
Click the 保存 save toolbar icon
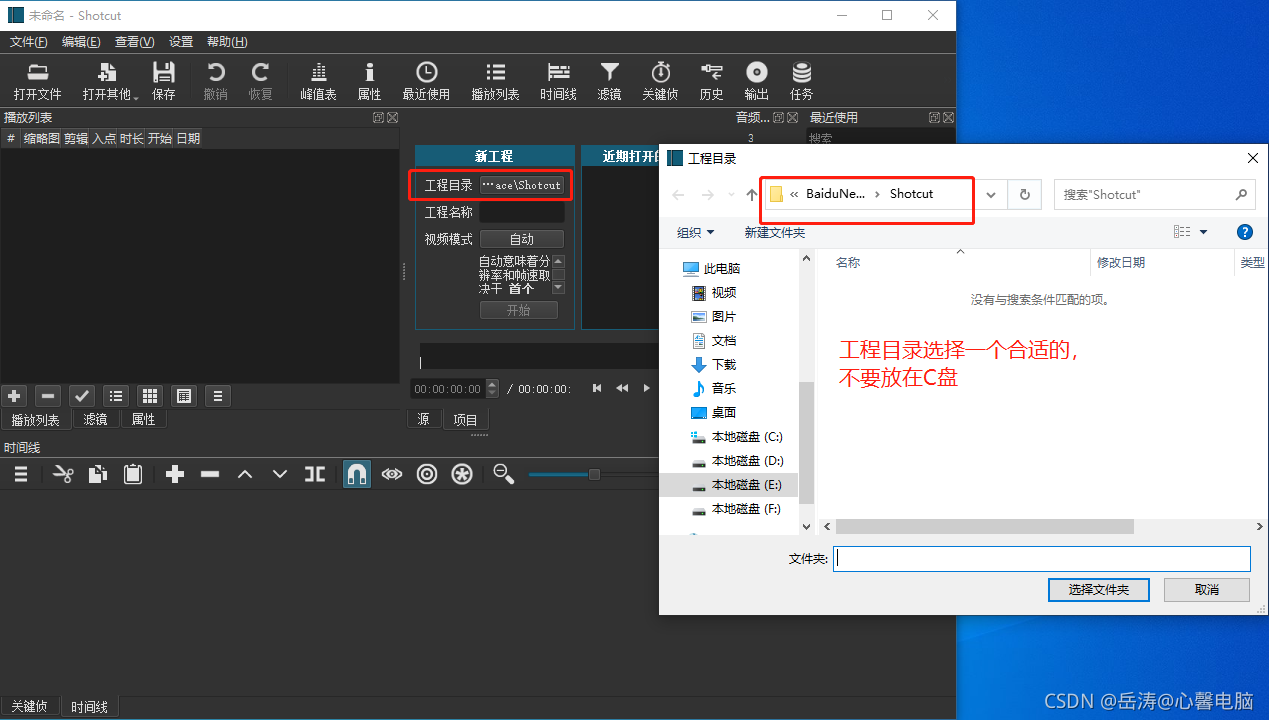coord(164,81)
